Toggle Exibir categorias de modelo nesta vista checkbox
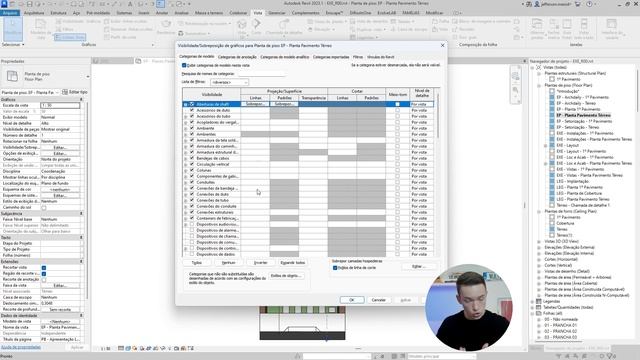 click(x=184, y=65)
